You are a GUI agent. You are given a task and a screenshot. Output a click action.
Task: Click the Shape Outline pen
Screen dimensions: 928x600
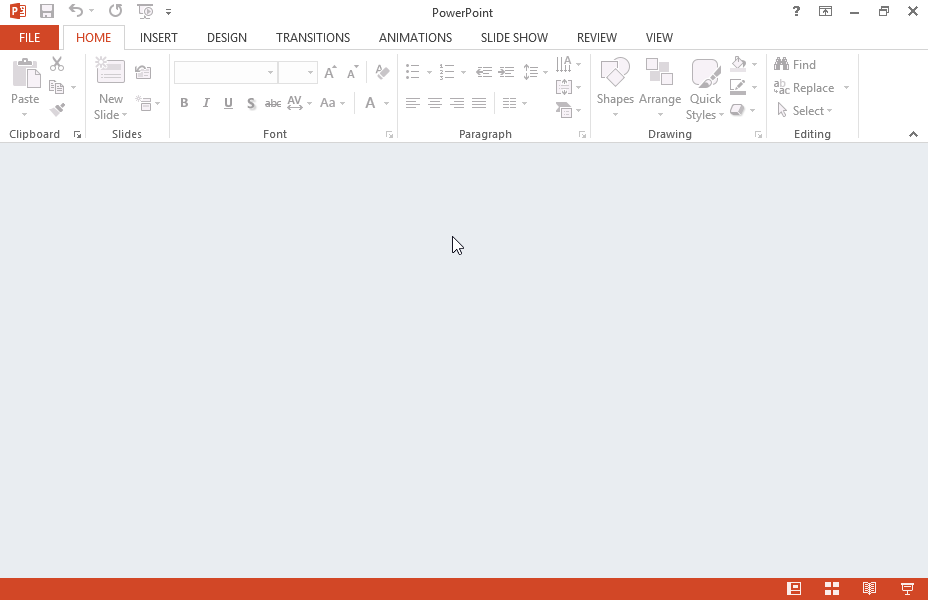[738, 87]
